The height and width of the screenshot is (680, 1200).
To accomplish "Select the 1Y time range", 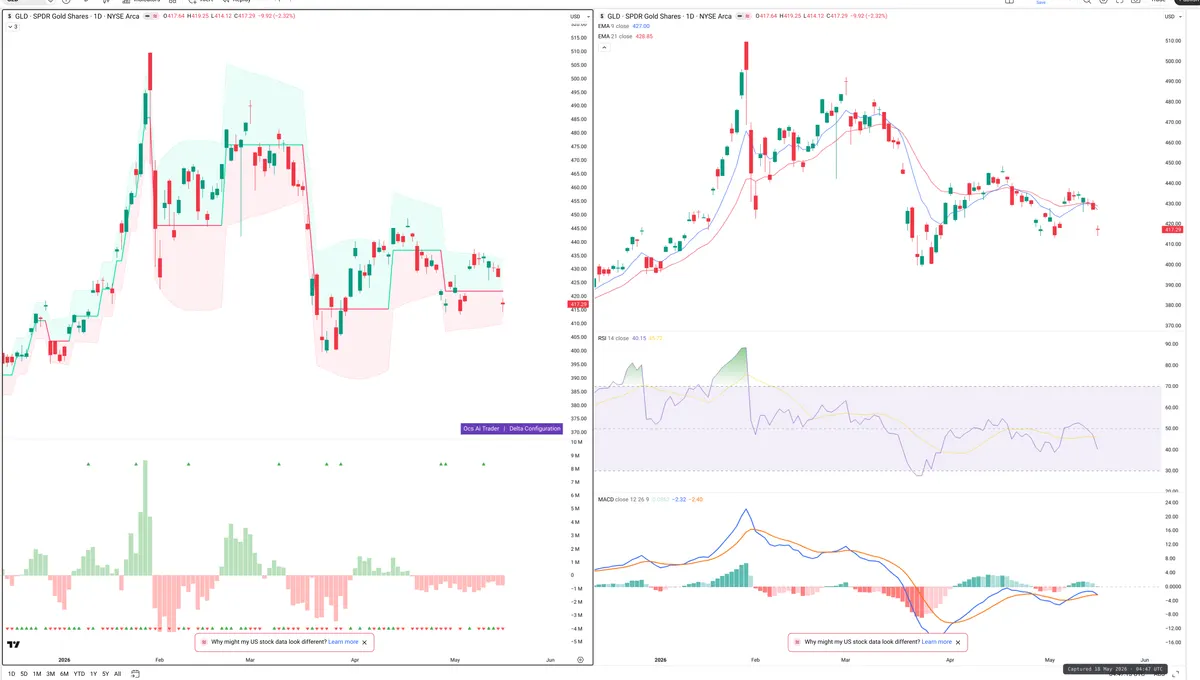I will coord(93,674).
